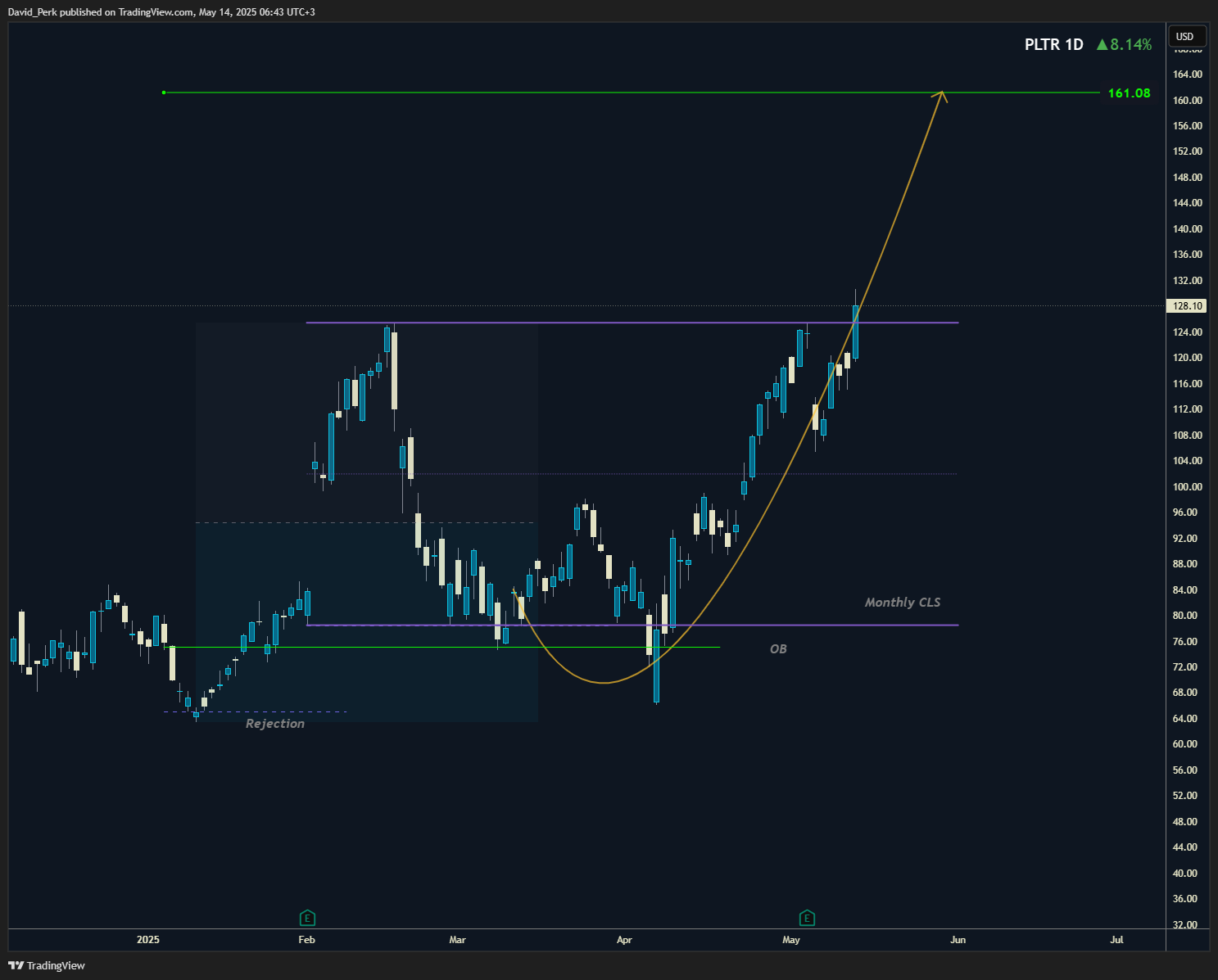The height and width of the screenshot is (980, 1218).
Task: Click the OB annotation label
Action: point(778,648)
